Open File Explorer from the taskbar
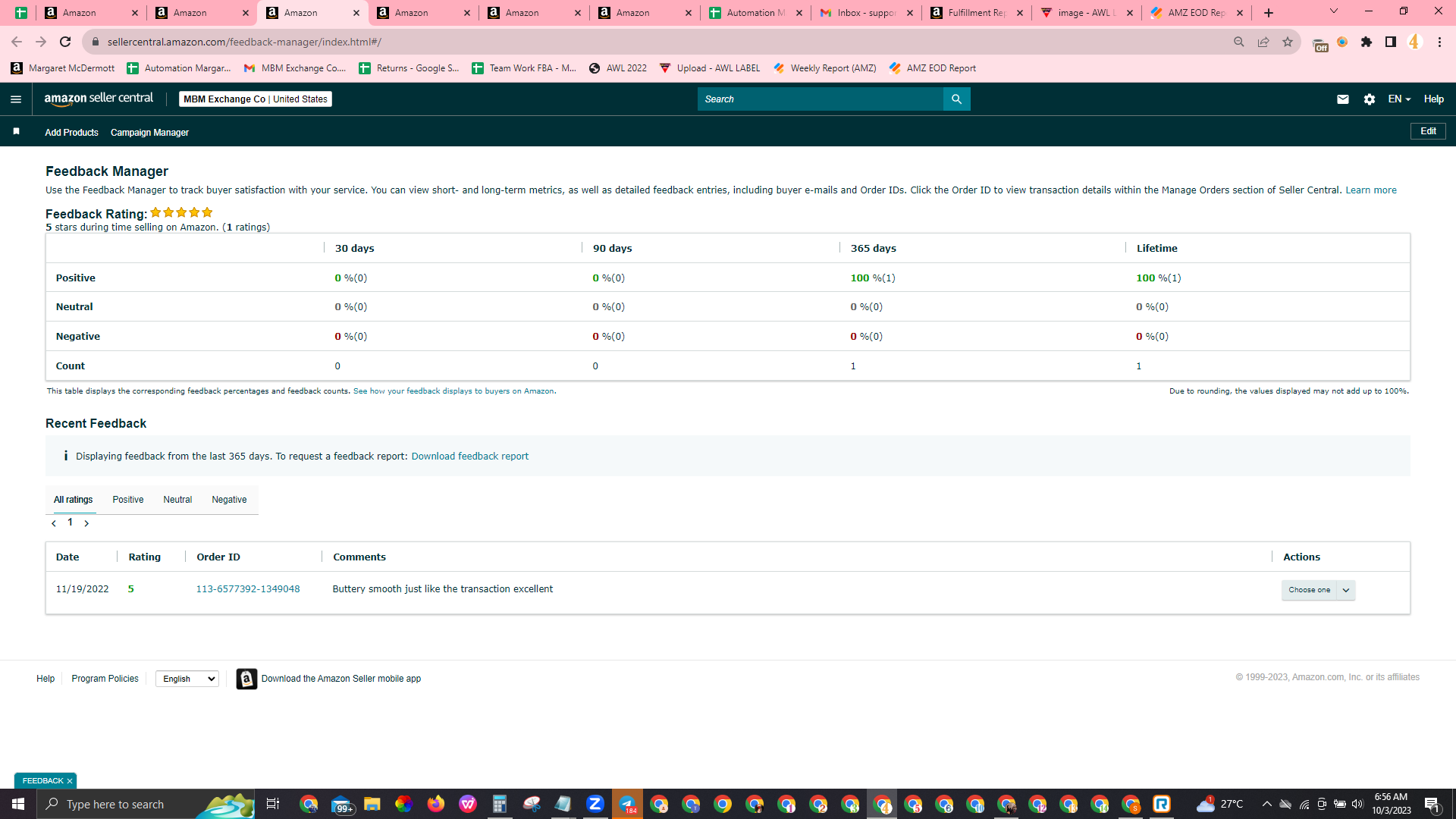The image size is (1456, 819). pos(372,804)
